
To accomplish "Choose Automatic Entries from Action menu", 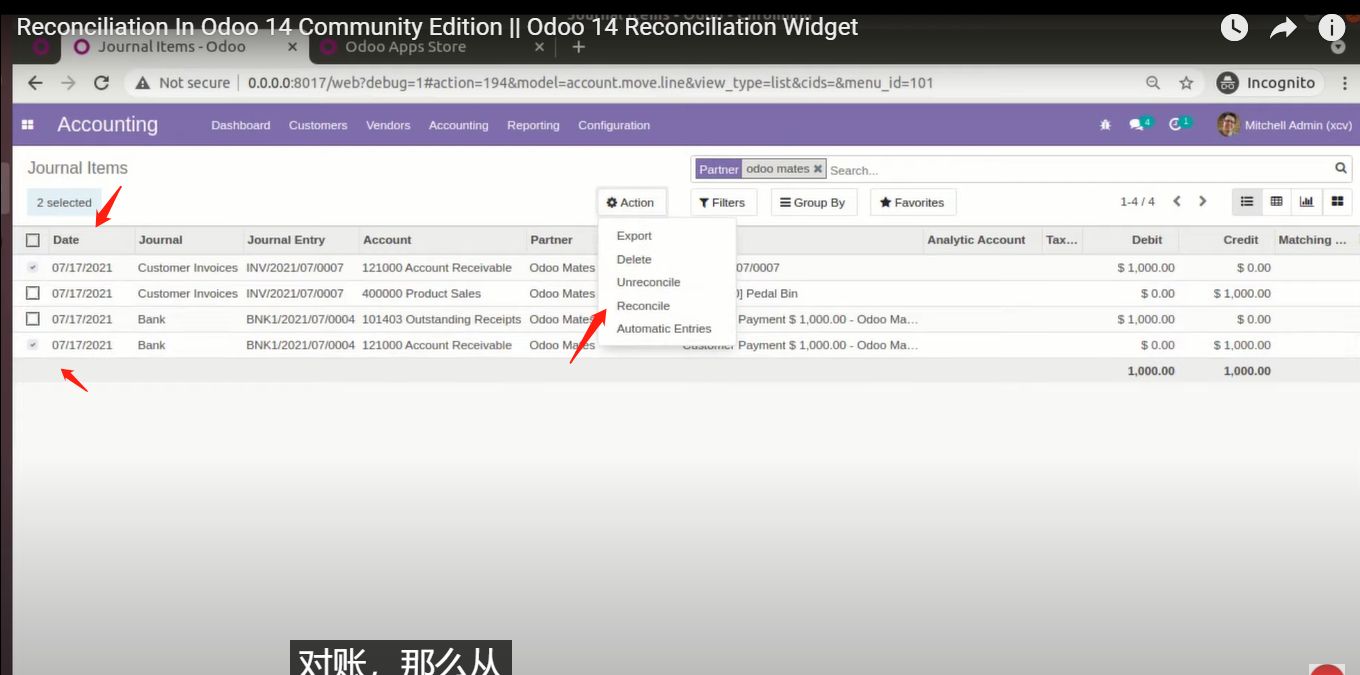I will [x=664, y=329].
